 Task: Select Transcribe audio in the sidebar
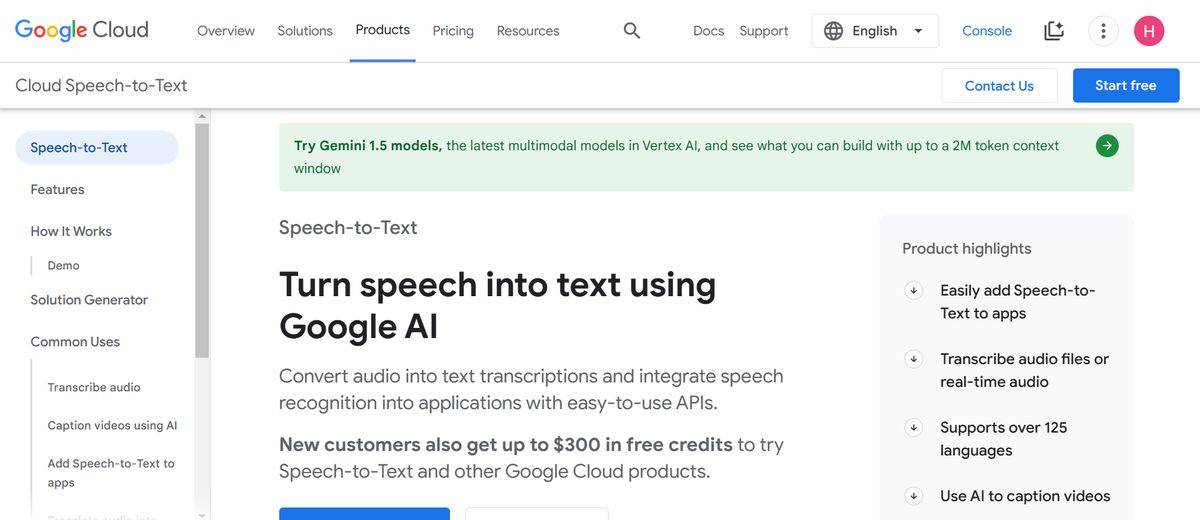pyautogui.click(x=94, y=387)
